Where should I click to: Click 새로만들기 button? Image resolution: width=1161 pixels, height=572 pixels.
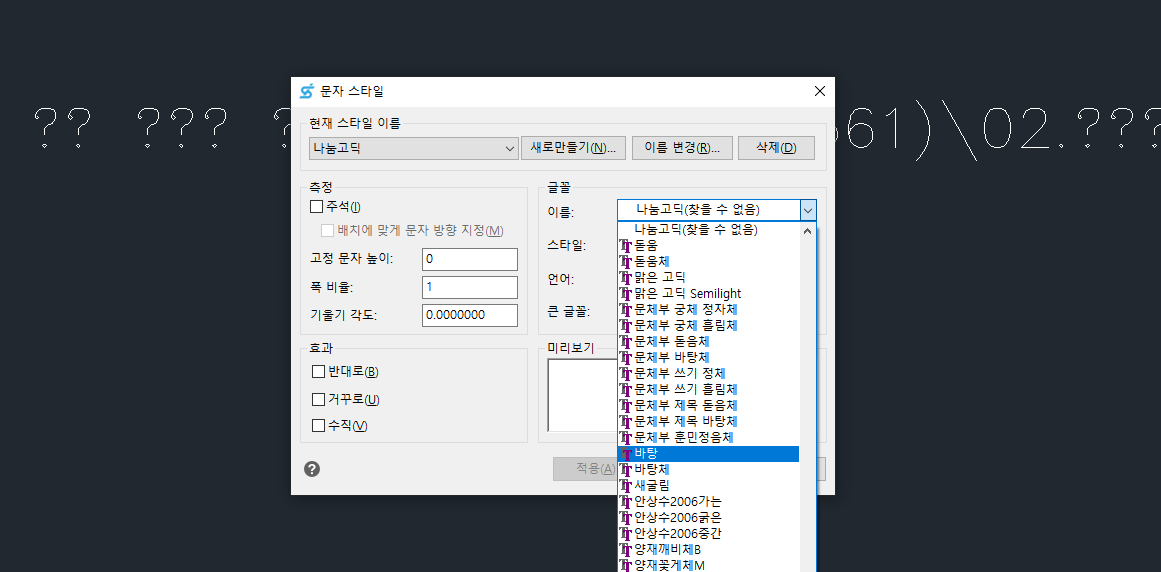click(574, 147)
